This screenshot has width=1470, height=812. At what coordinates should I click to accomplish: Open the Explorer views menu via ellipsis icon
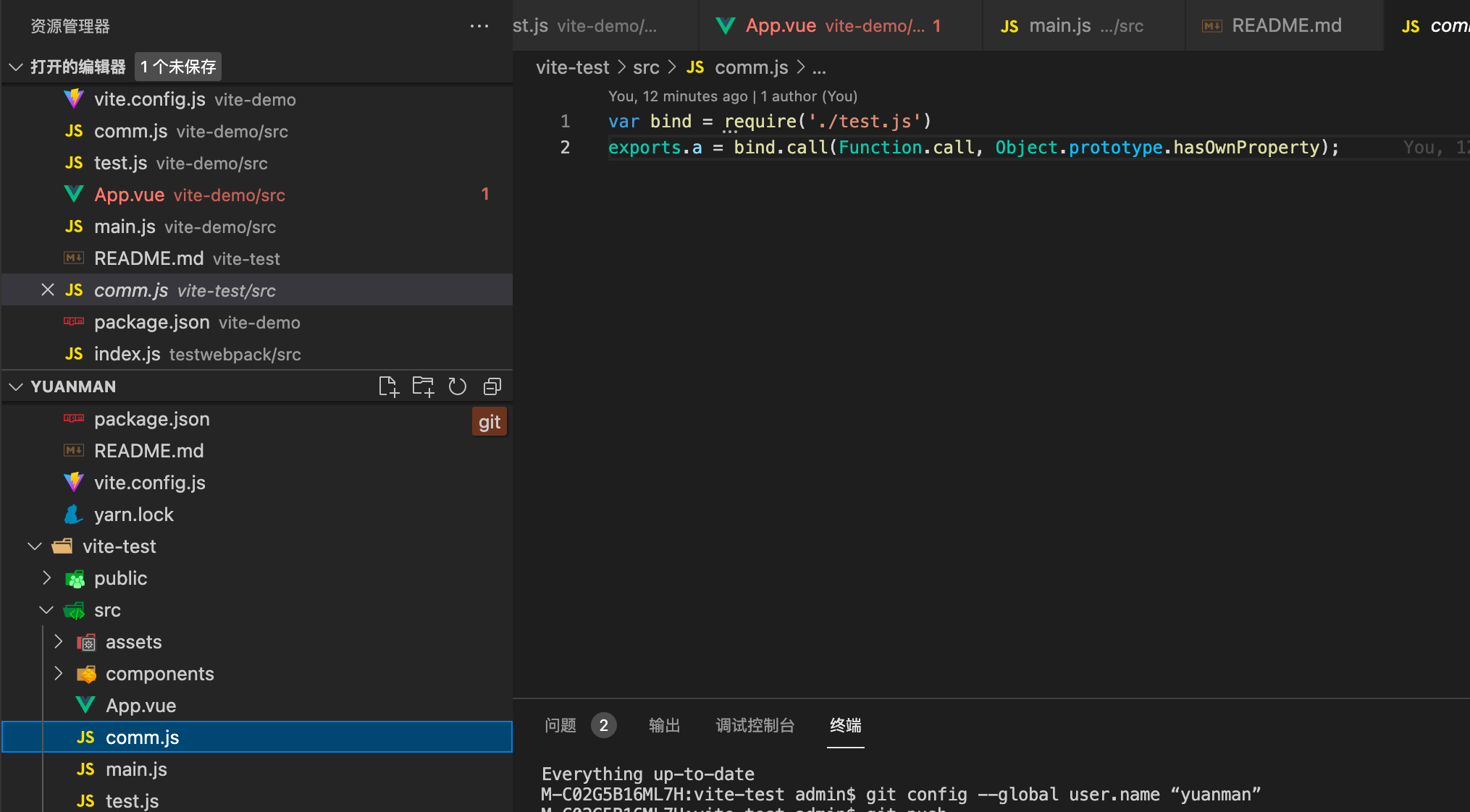(x=479, y=26)
